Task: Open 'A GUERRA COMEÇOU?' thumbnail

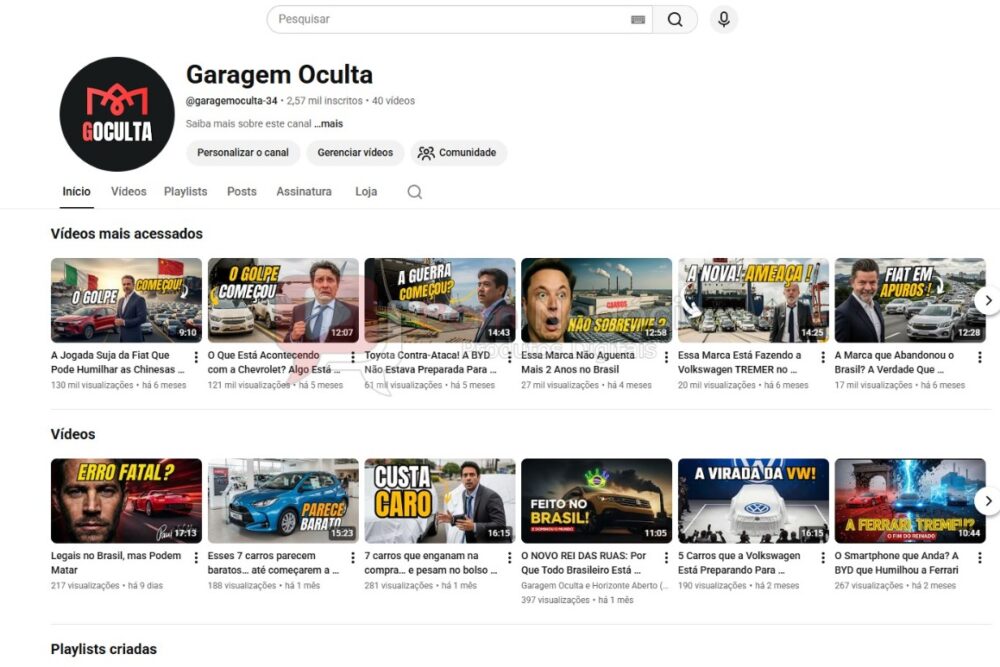Action: 440,300
